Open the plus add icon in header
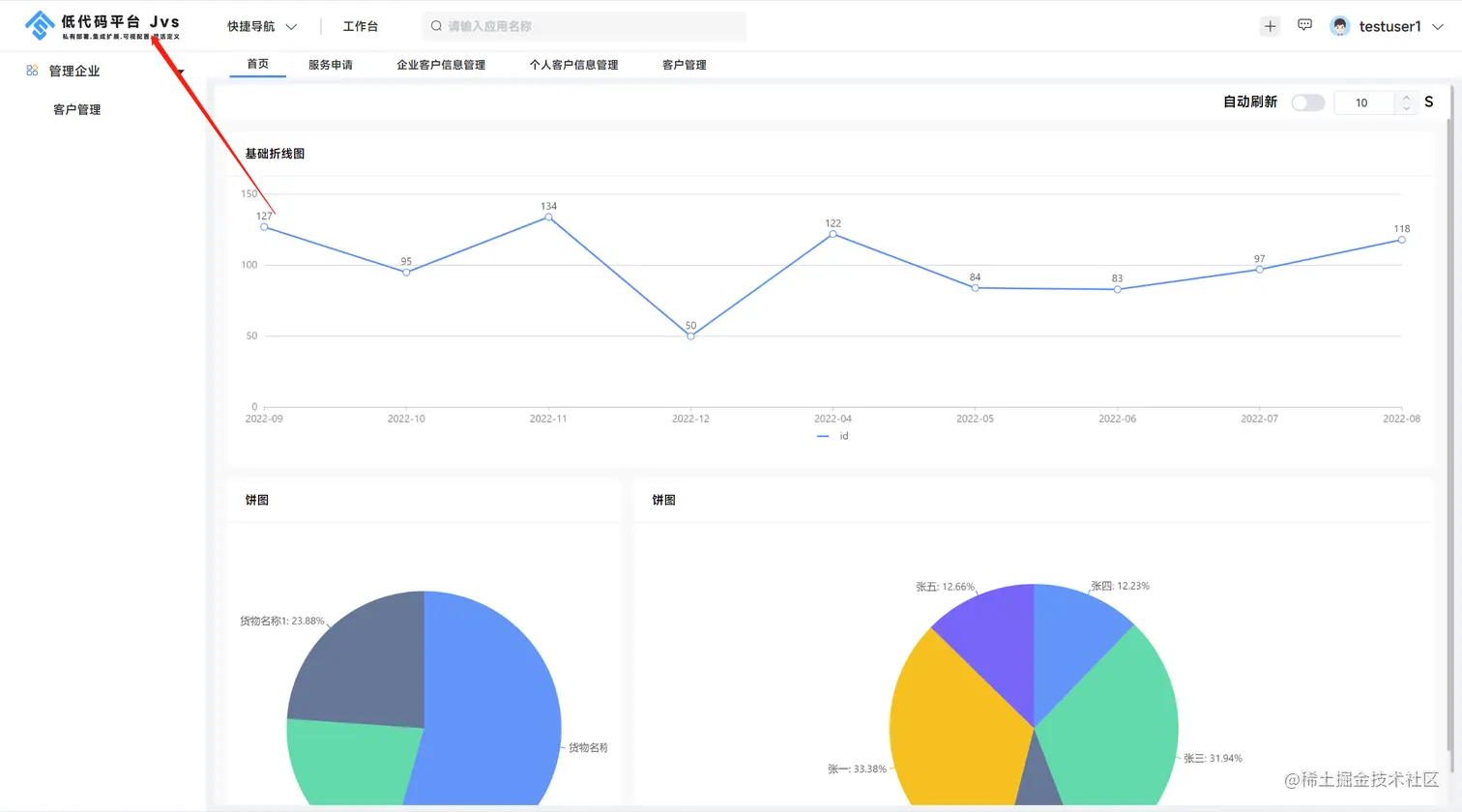 (1271, 26)
